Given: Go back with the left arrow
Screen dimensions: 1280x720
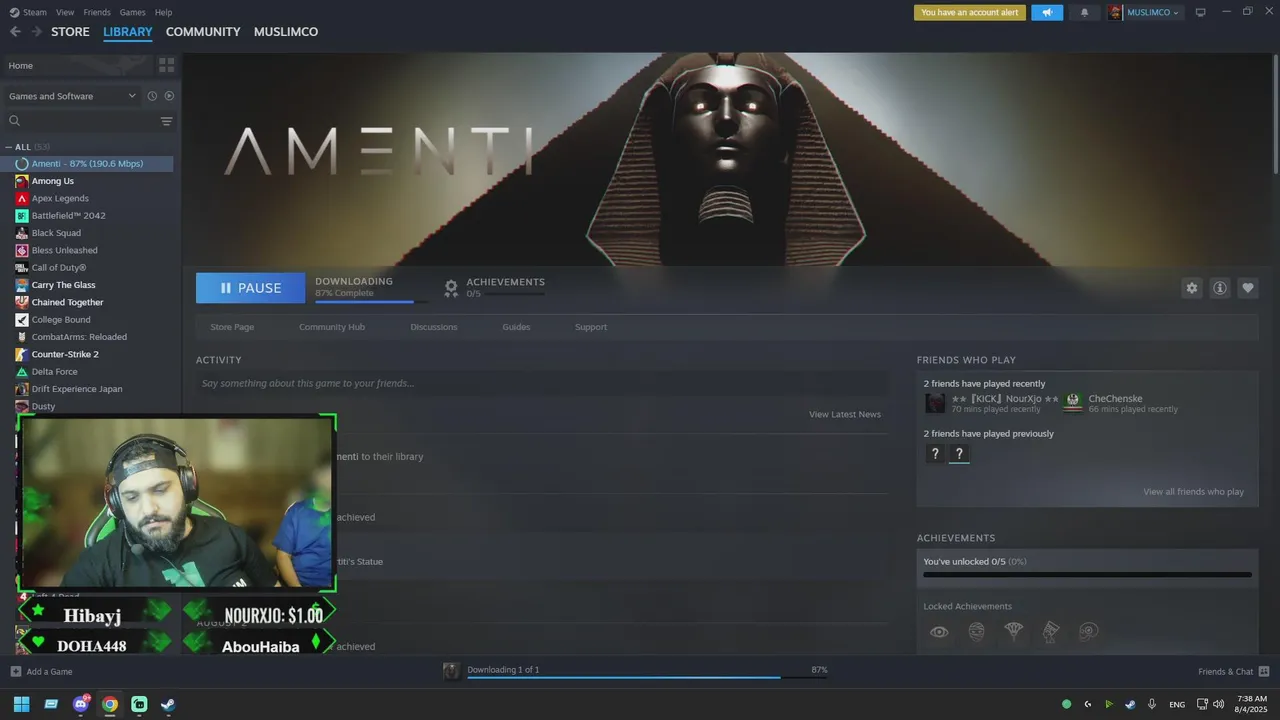Looking at the screenshot, I should pos(15,32).
